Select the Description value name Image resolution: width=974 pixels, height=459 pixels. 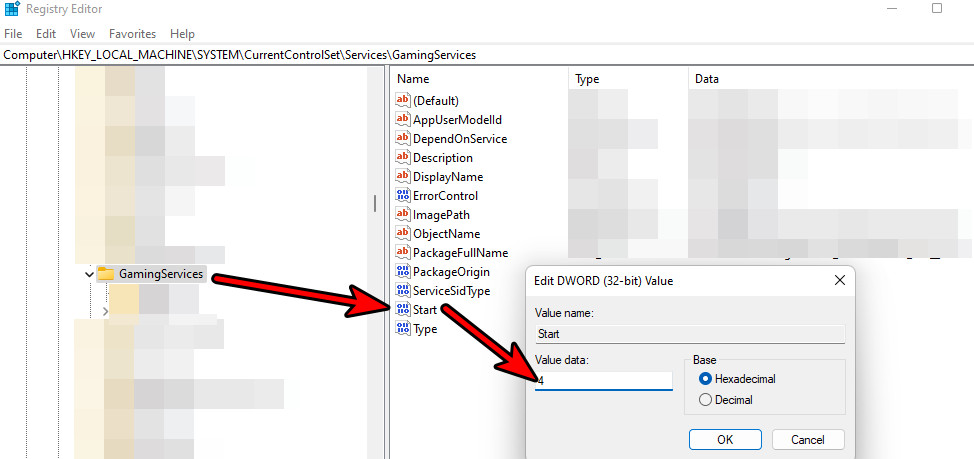point(443,158)
